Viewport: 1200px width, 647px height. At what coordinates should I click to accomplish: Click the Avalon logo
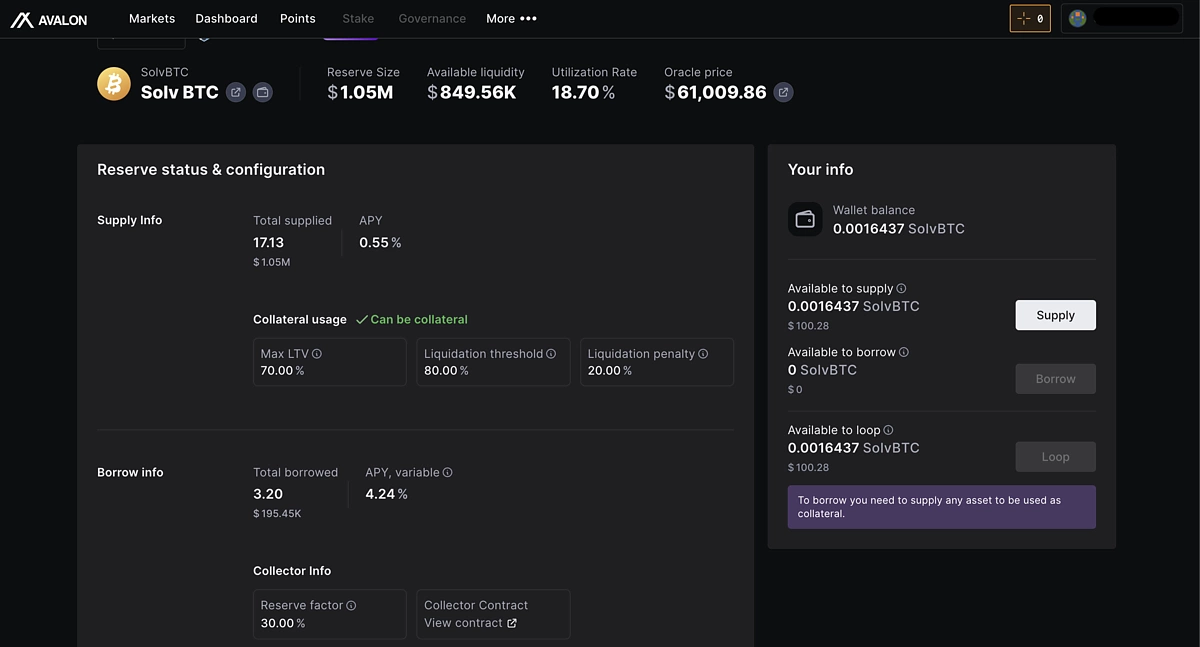[49, 19]
